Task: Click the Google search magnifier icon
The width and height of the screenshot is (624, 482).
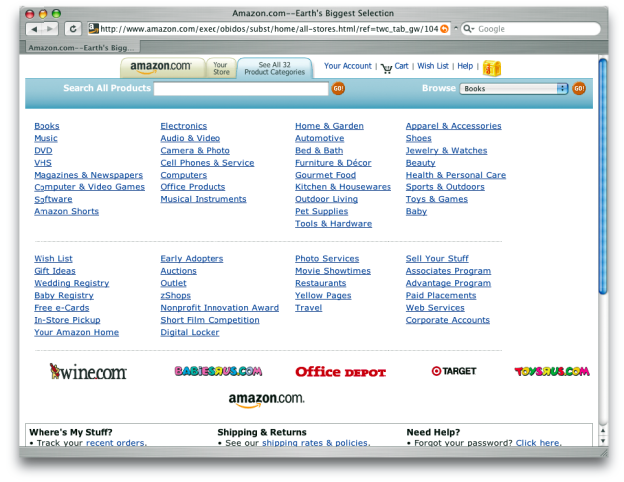Action: click(x=468, y=29)
